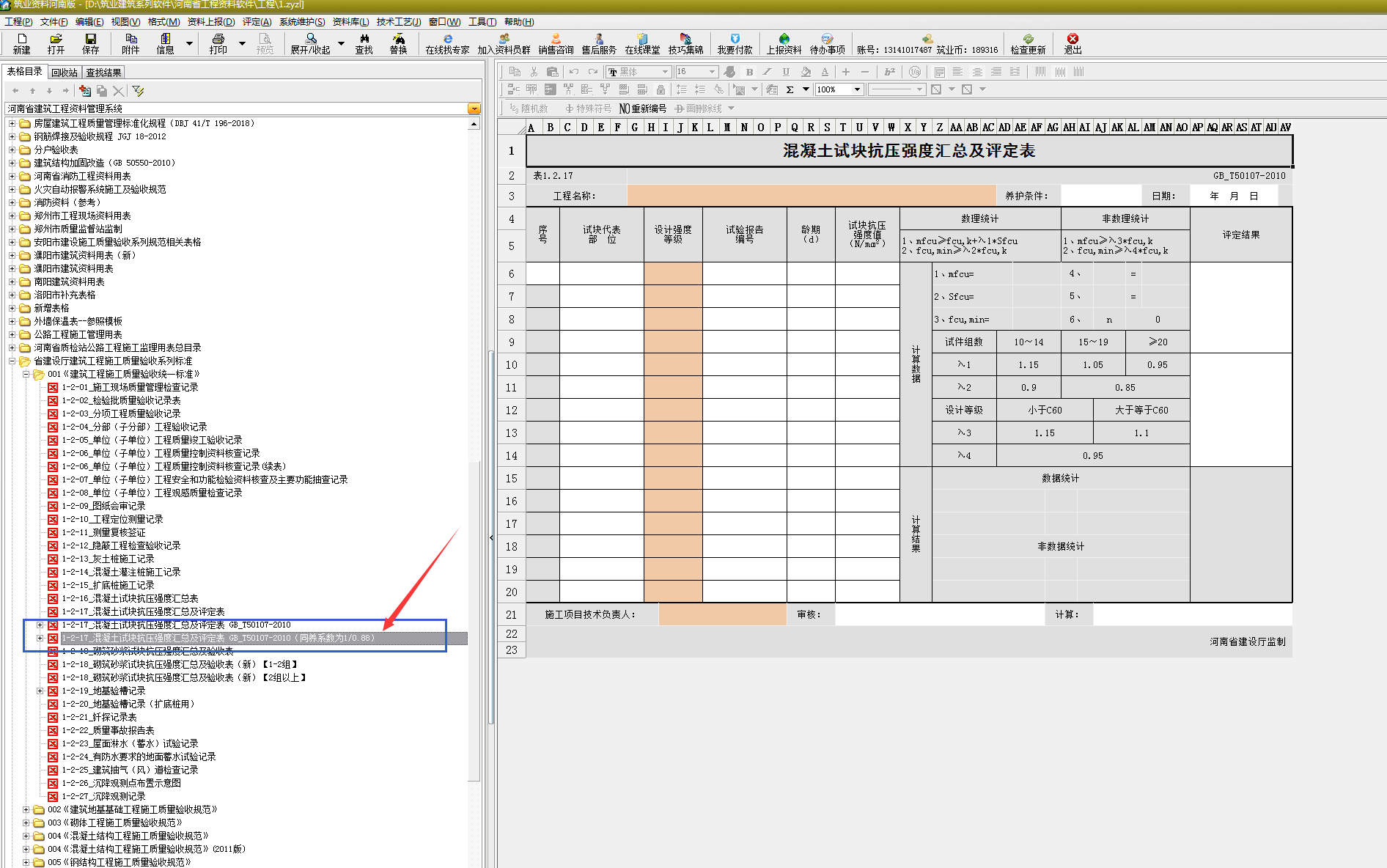This screenshot has width=1387, height=868.
Task: Switch to the 查找结果 tab
Action: [x=103, y=73]
